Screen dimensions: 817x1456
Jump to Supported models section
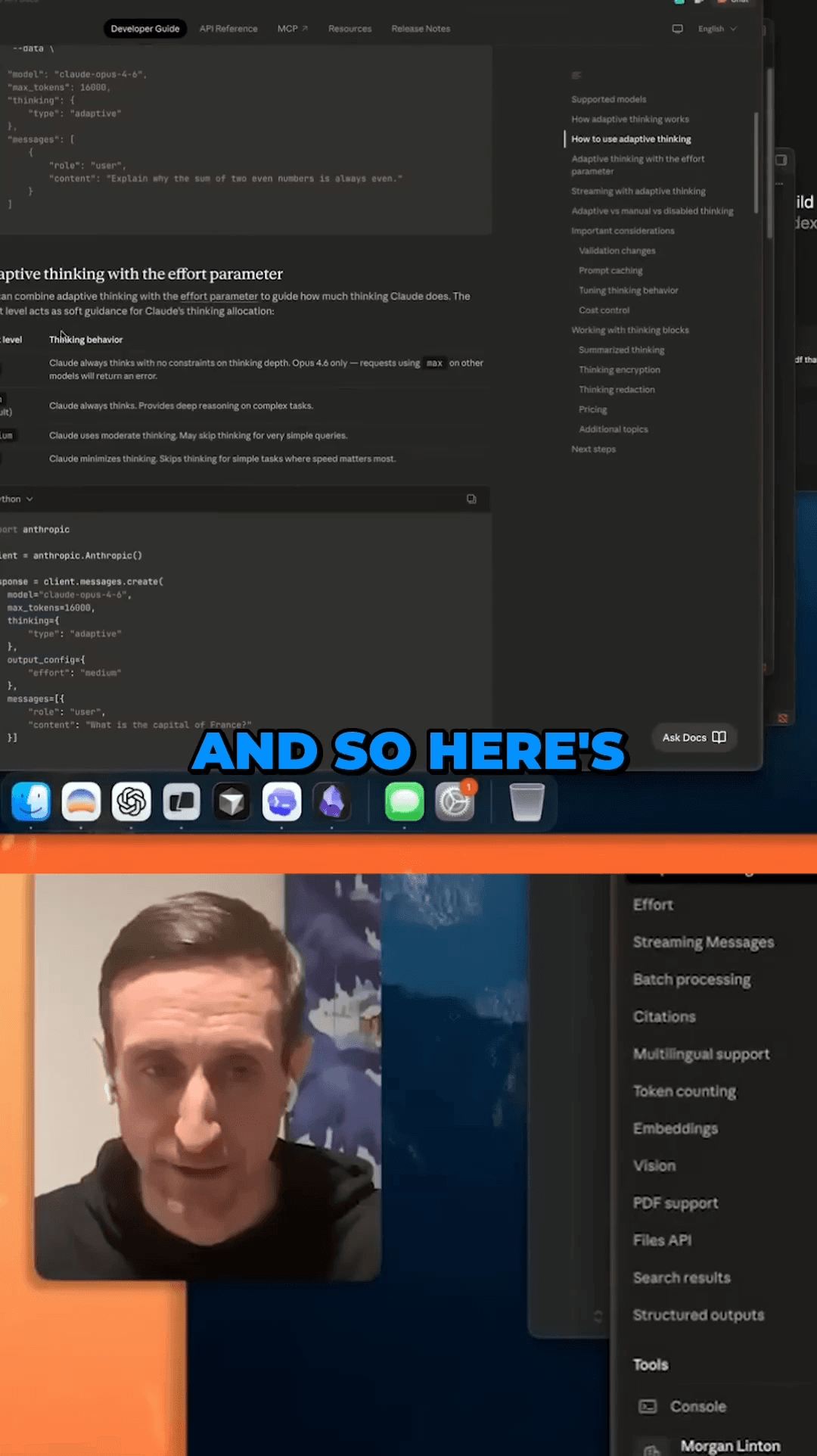(x=609, y=99)
